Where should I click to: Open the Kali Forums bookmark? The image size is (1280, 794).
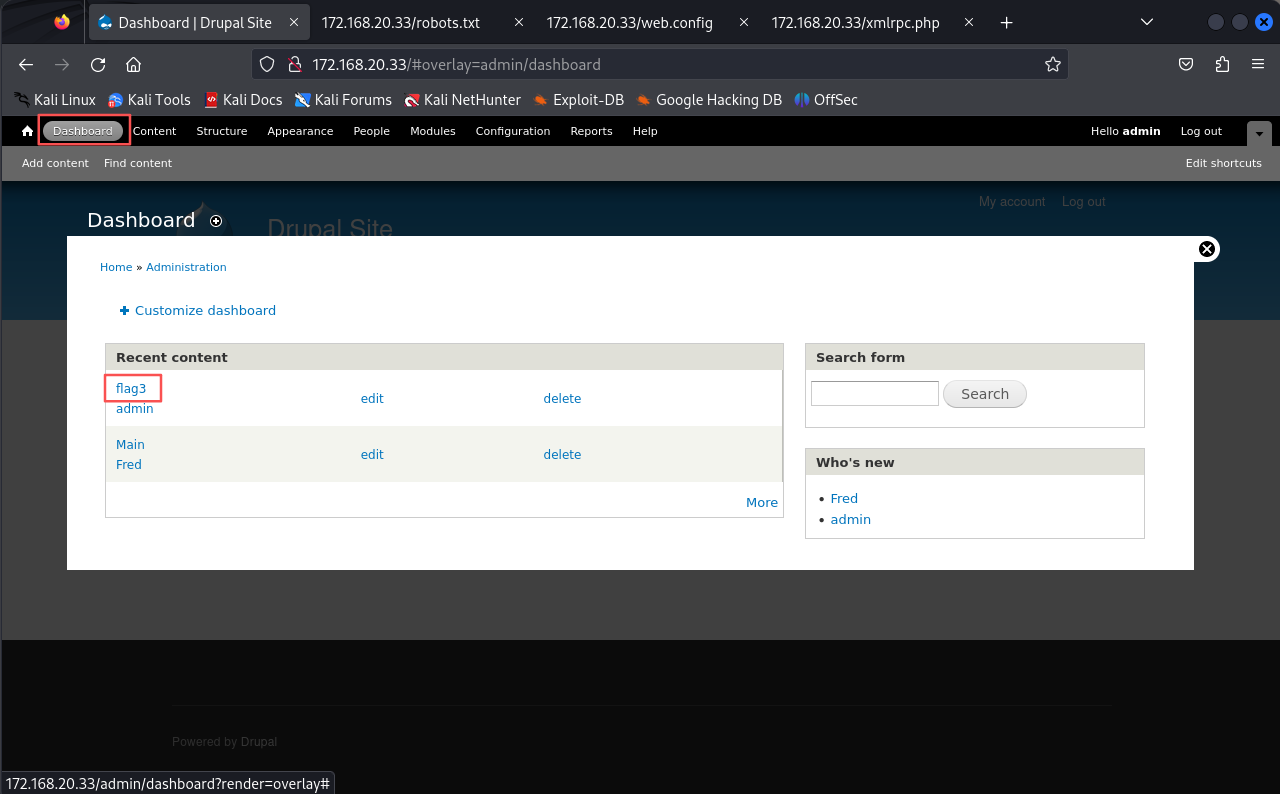point(343,100)
